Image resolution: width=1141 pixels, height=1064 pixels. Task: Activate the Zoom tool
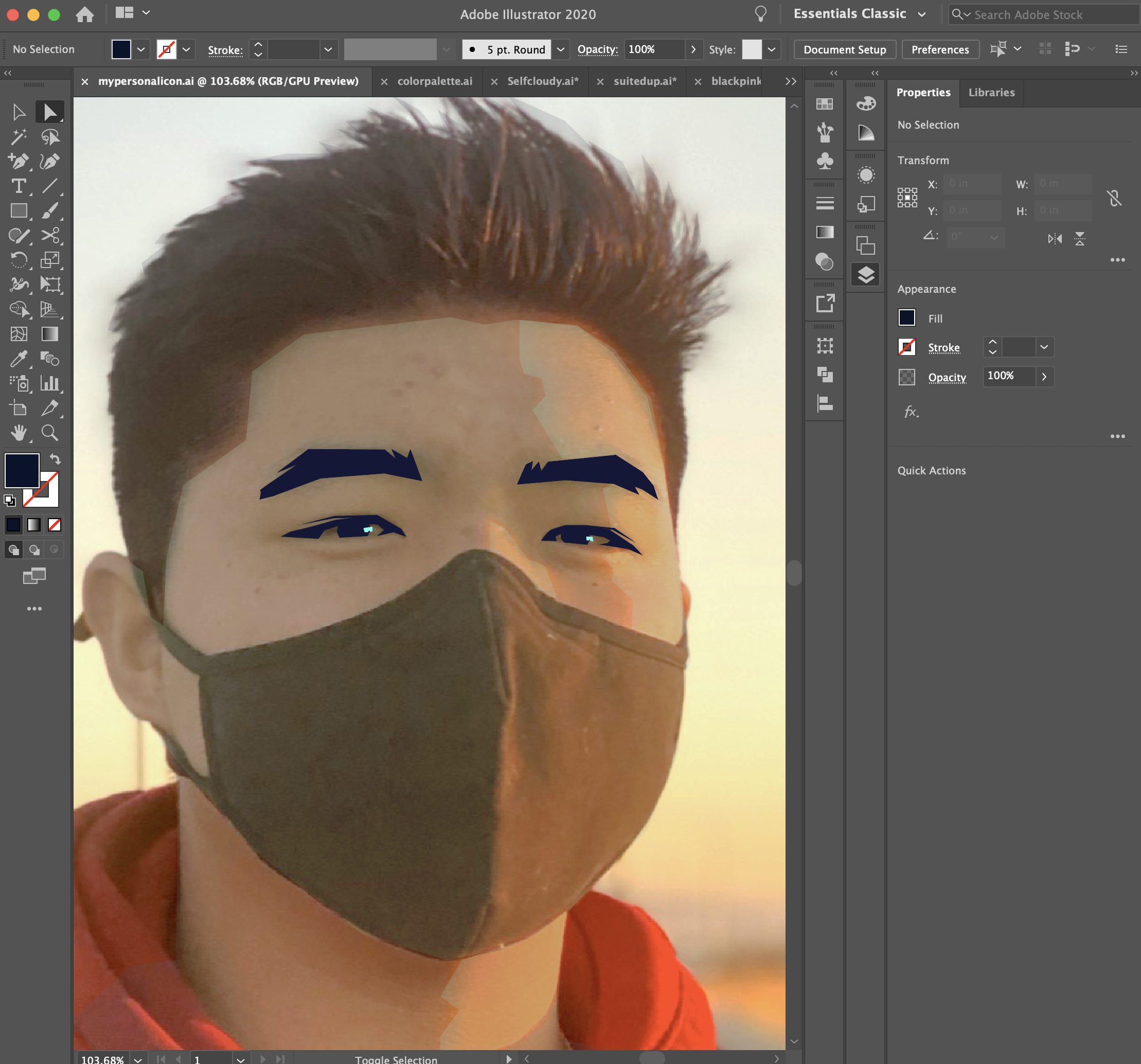50,433
